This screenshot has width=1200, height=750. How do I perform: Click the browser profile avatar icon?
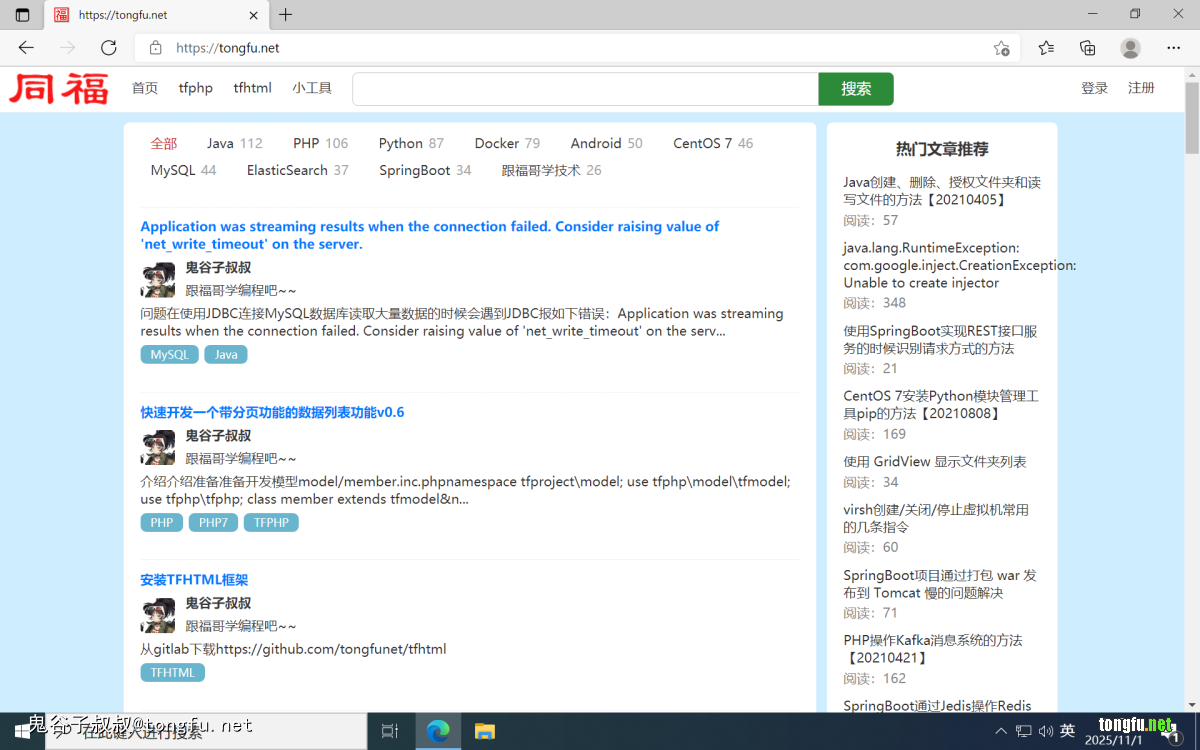(1130, 48)
